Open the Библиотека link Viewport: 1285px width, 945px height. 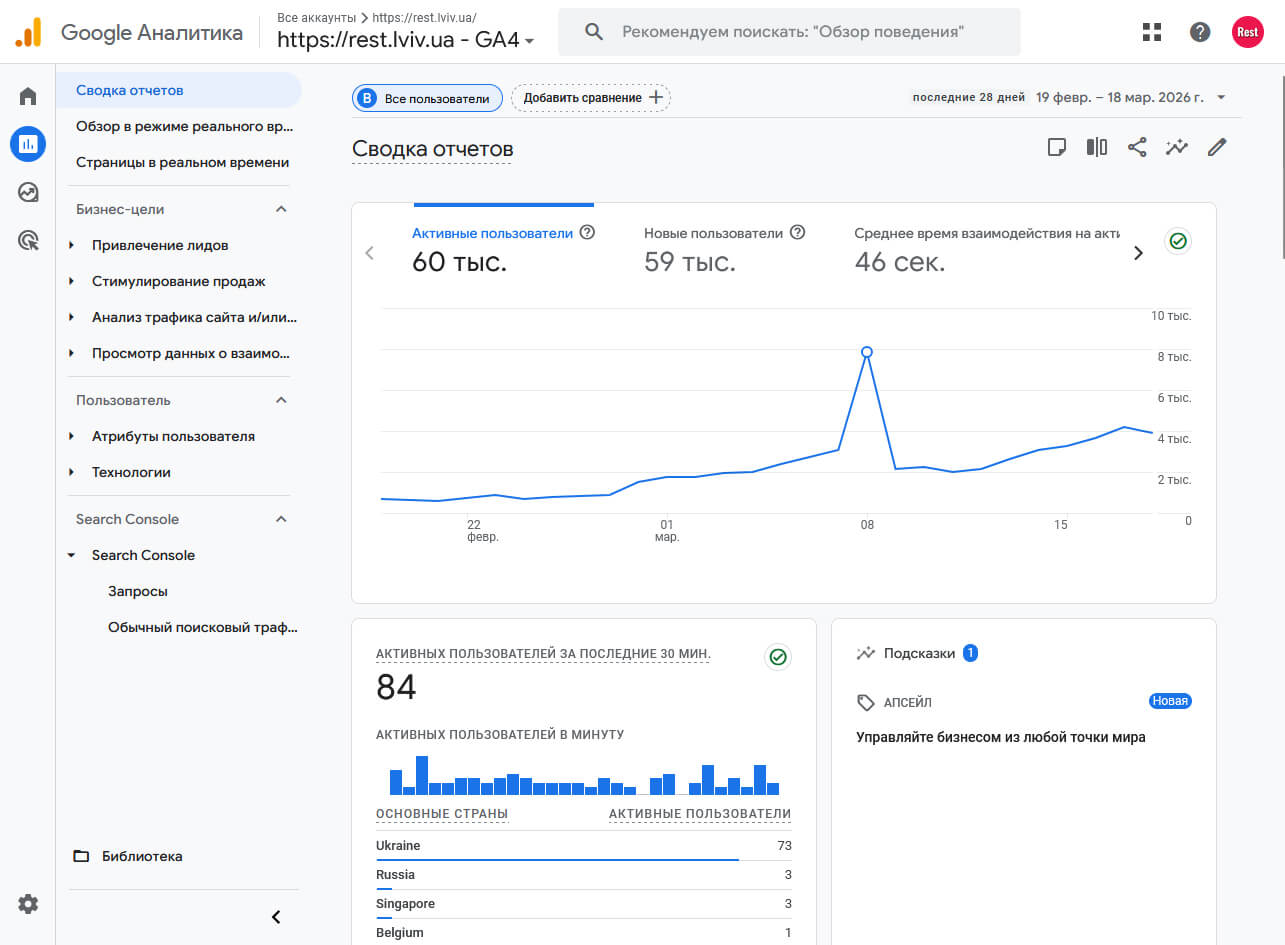coord(142,856)
